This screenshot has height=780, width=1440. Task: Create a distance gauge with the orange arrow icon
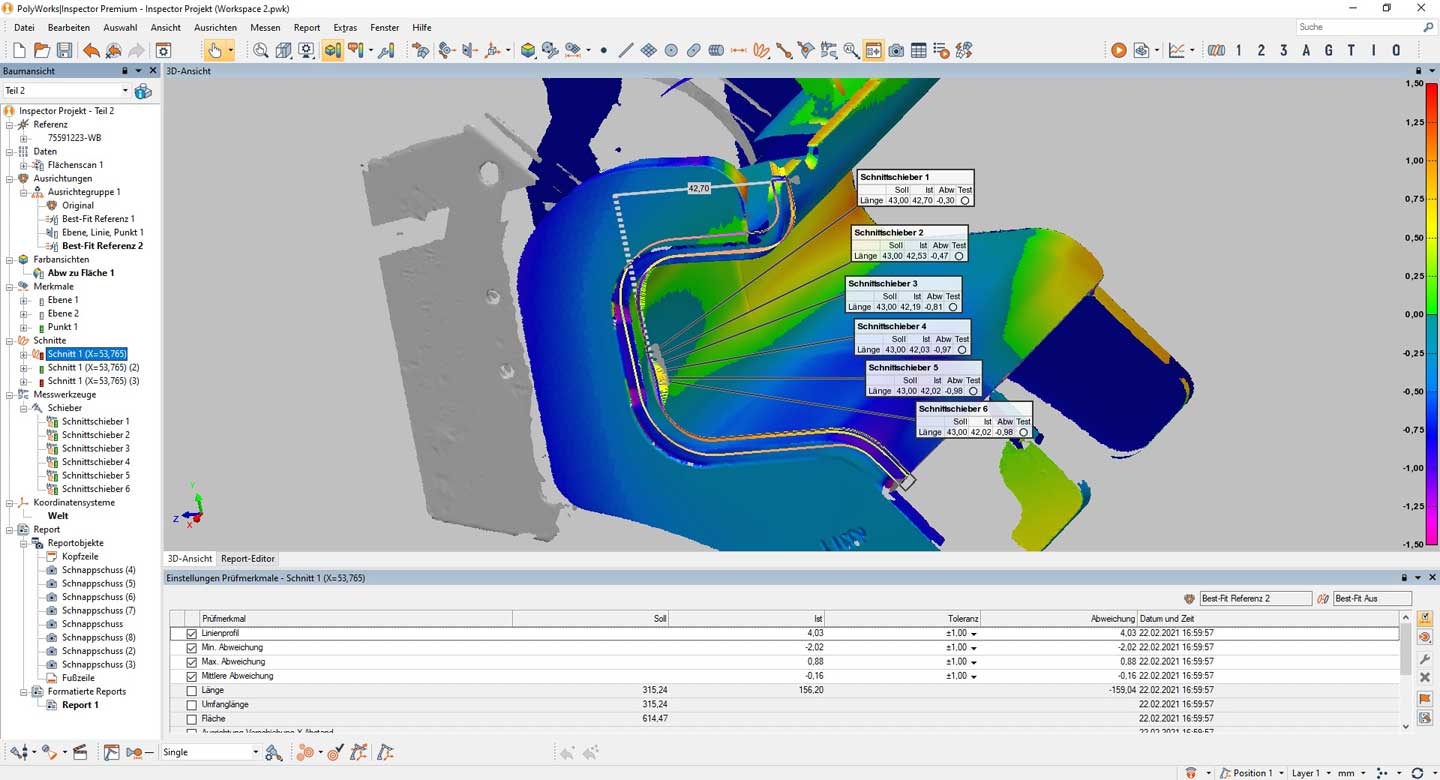pos(739,50)
